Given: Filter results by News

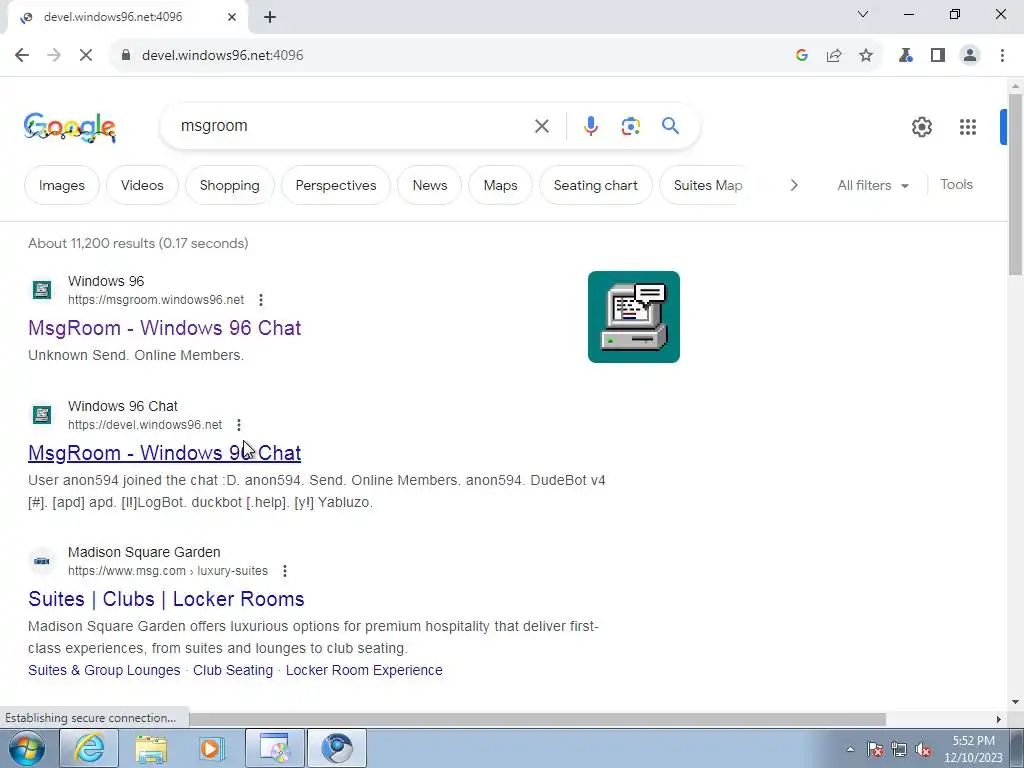Looking at the screenshot, I should [x=430, y=185].
